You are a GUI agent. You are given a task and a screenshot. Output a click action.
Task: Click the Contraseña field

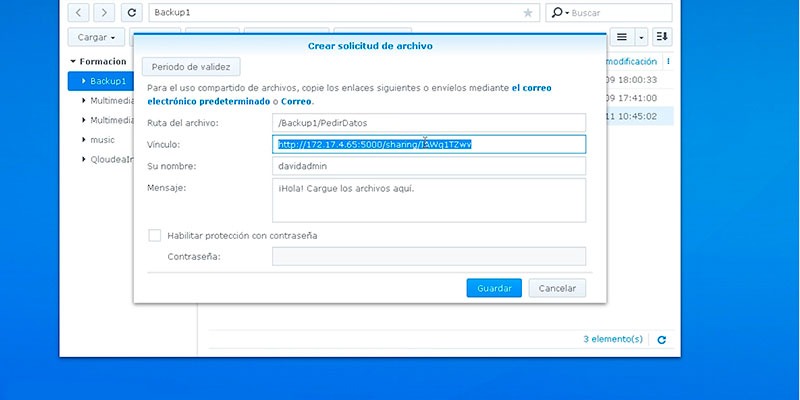click(x=429, y=256)
